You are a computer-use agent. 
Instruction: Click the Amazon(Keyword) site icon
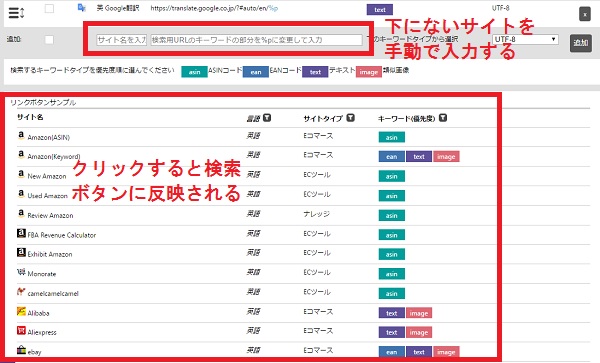click(x=21, y=155)
